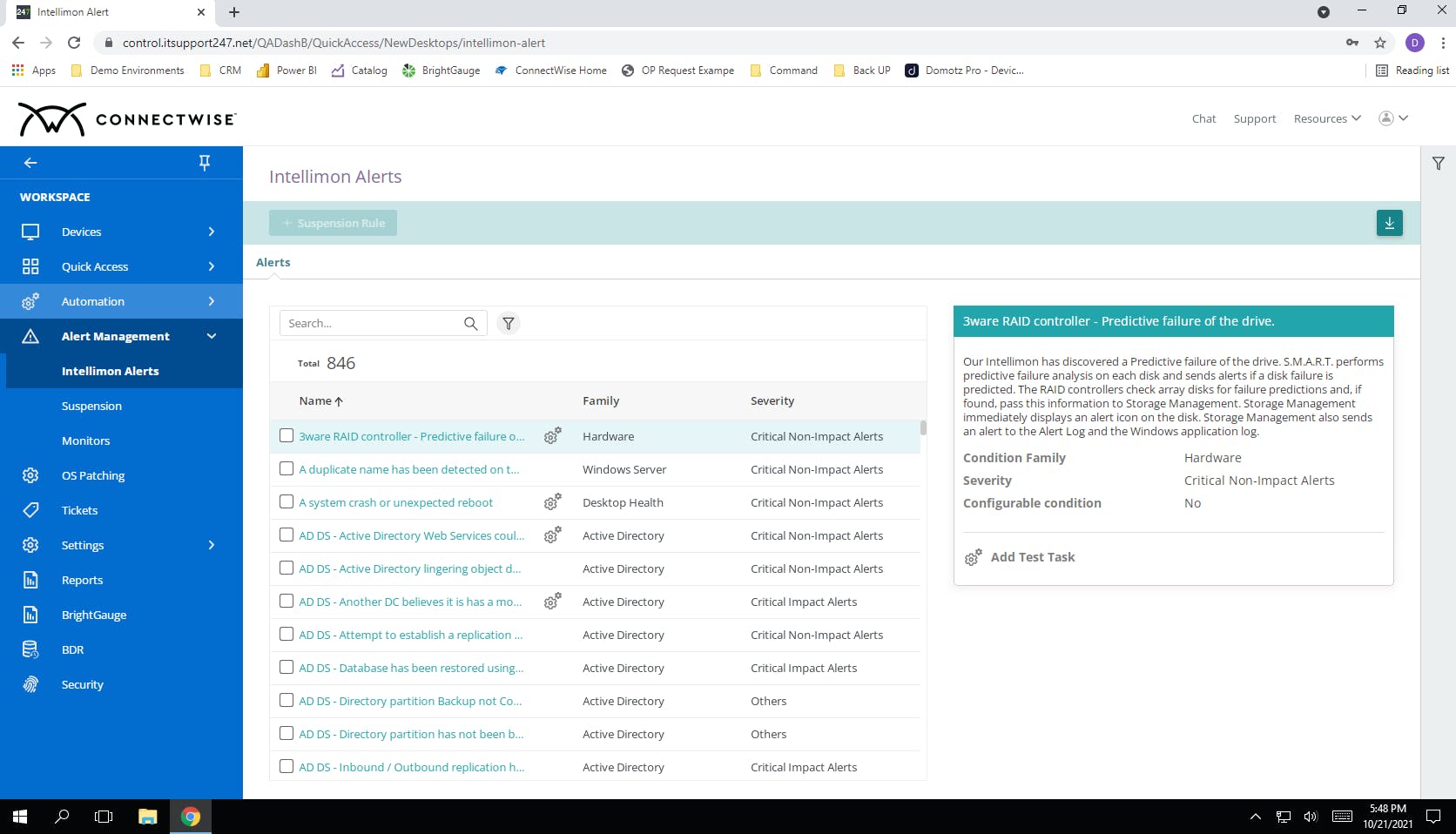
Task: Click the Alert Management warning icon
Action: tap(30, 336)
